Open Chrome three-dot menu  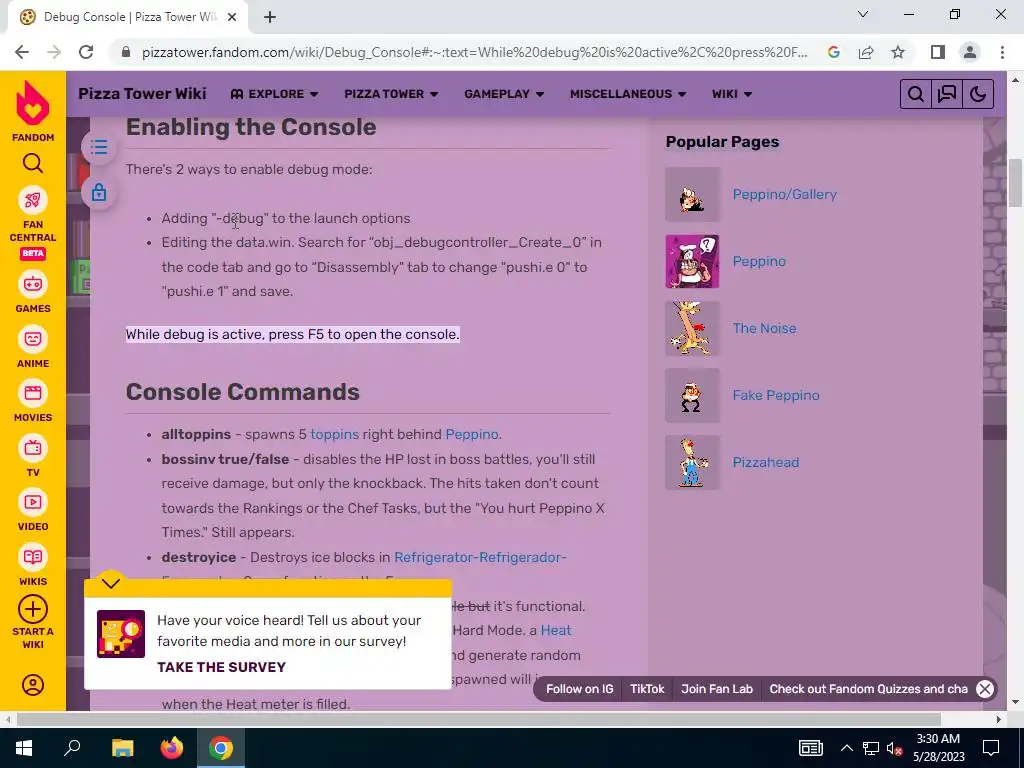[1002, 52]
